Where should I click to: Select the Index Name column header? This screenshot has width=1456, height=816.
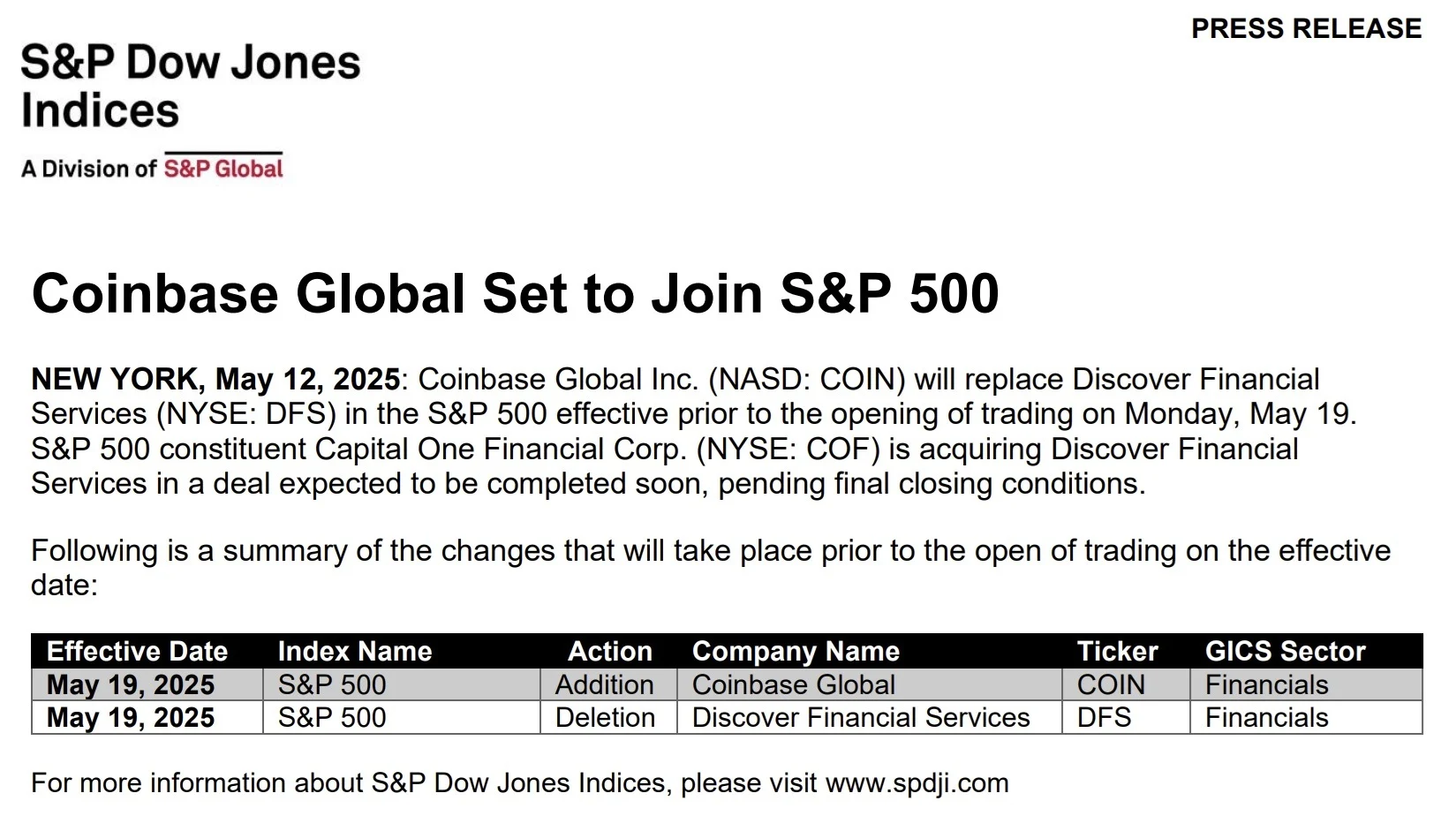click(355, 652)
